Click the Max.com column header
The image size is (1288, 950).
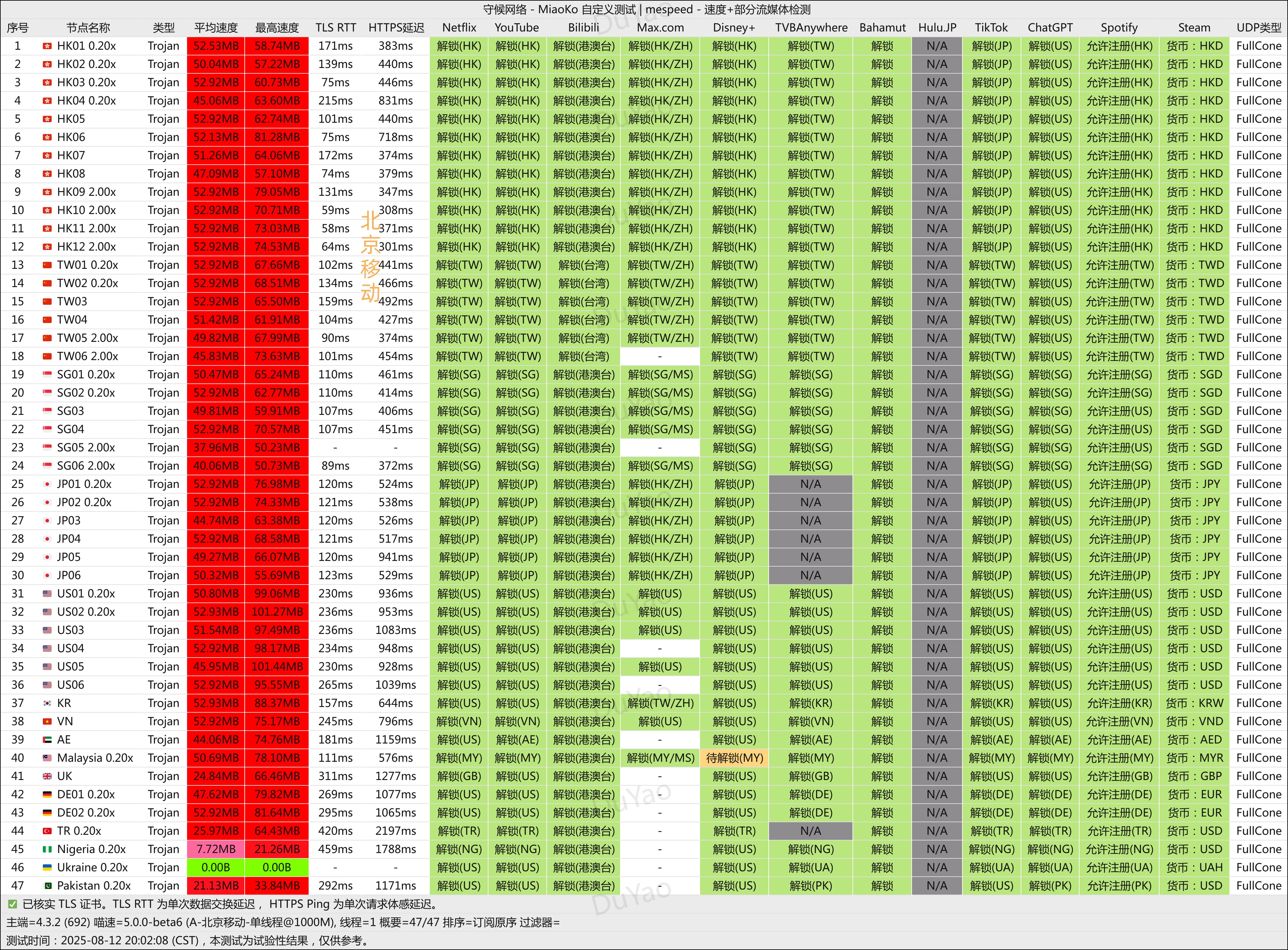(x=660, y=28)
